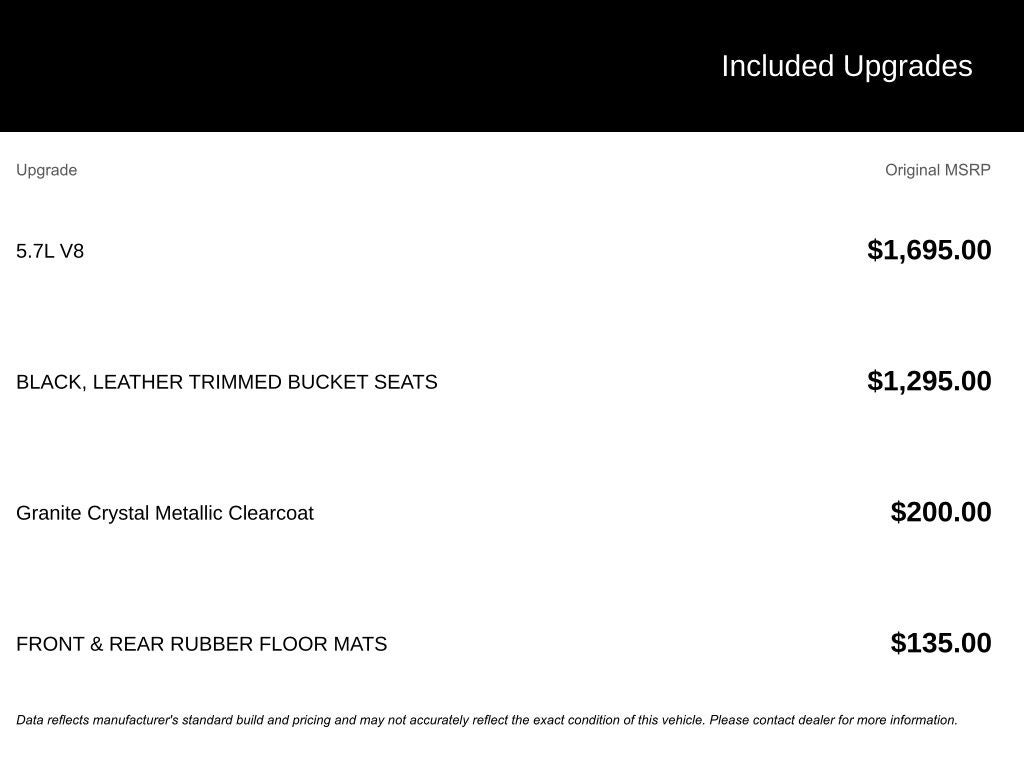Click the $135.00 price
The width and height of the screenshot is (1024, 768).
click(x=940, y=643)
